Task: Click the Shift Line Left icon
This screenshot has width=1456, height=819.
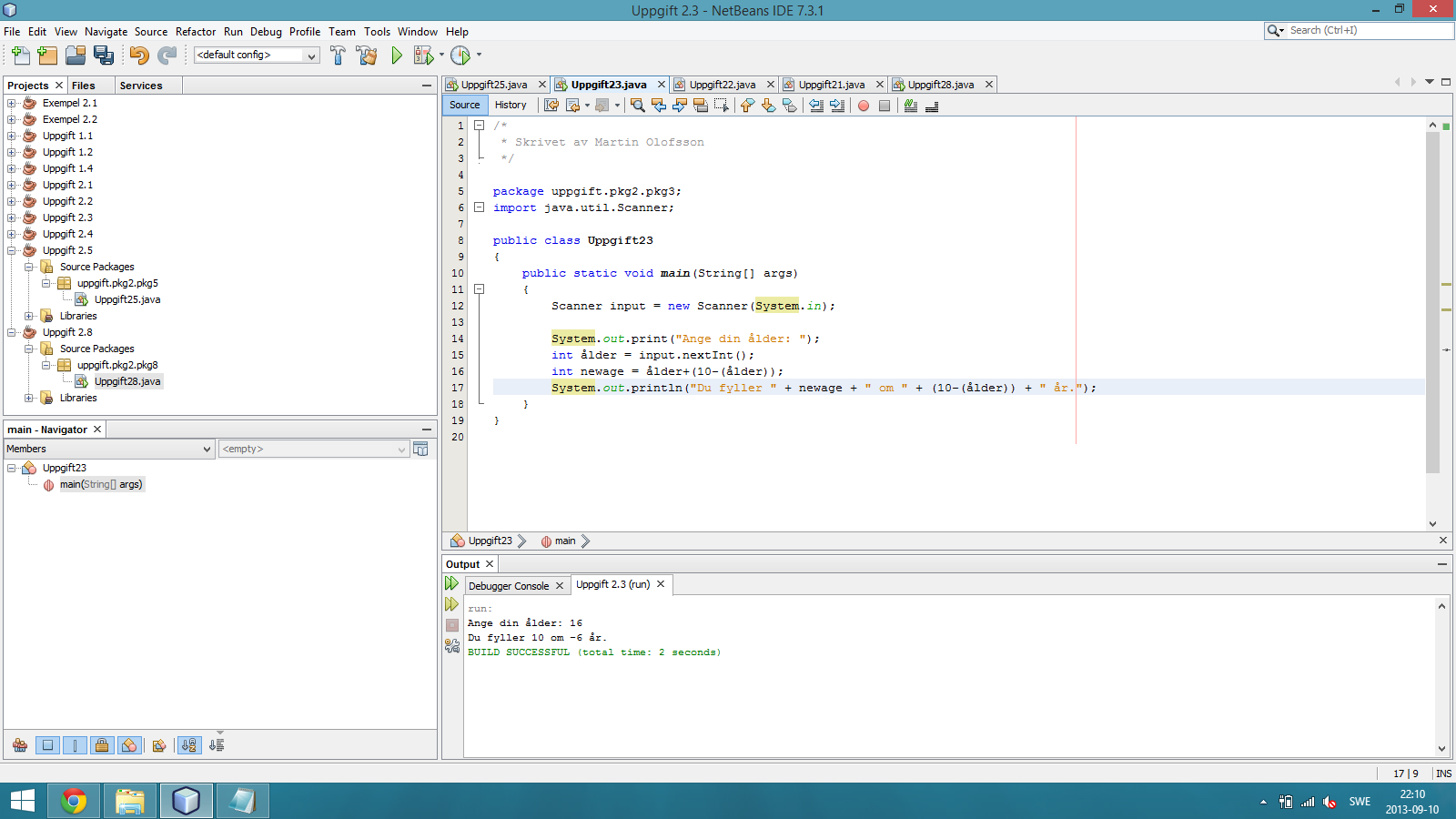Action: (816, 106)
